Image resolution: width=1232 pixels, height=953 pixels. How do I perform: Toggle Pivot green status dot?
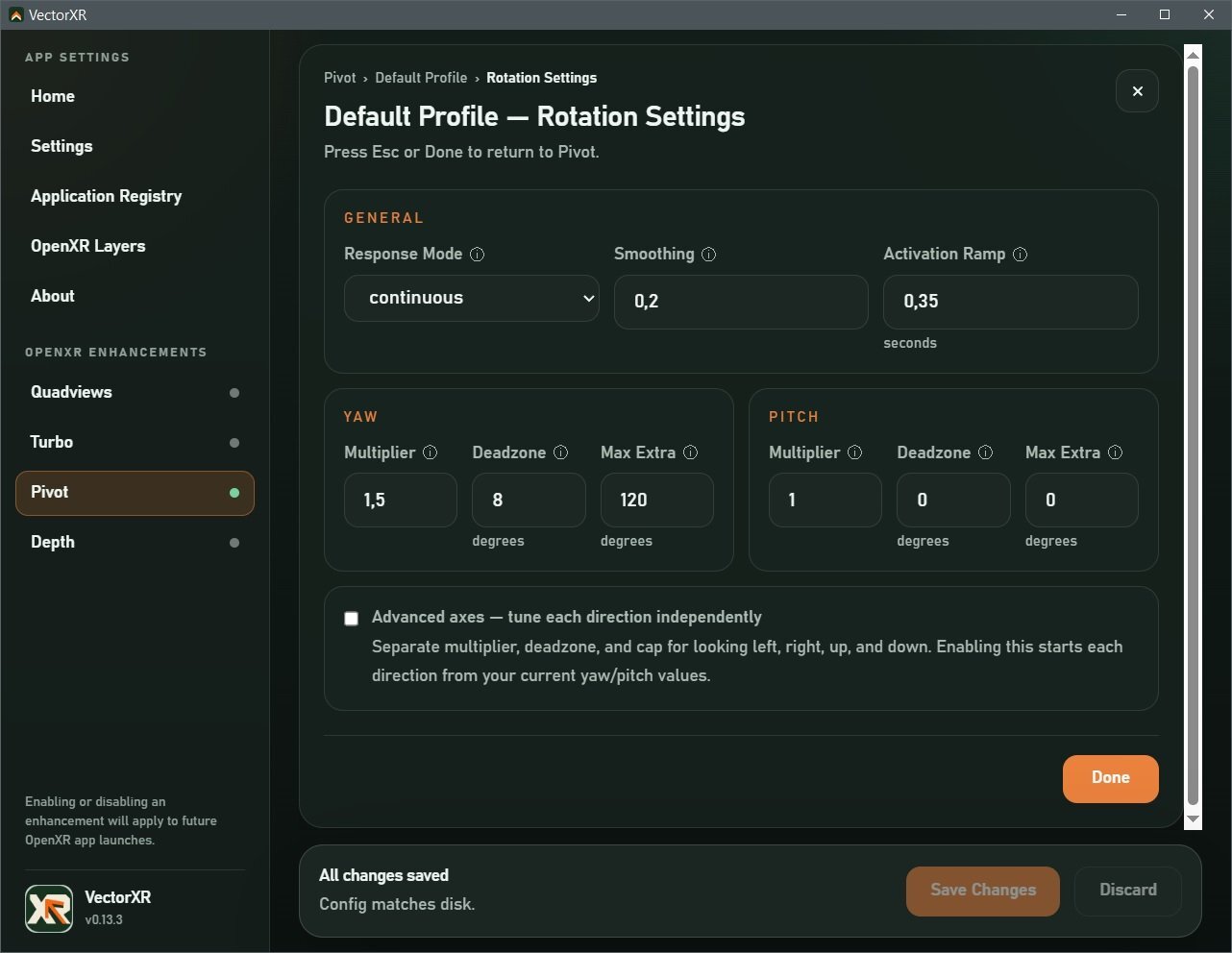(234, 493)
